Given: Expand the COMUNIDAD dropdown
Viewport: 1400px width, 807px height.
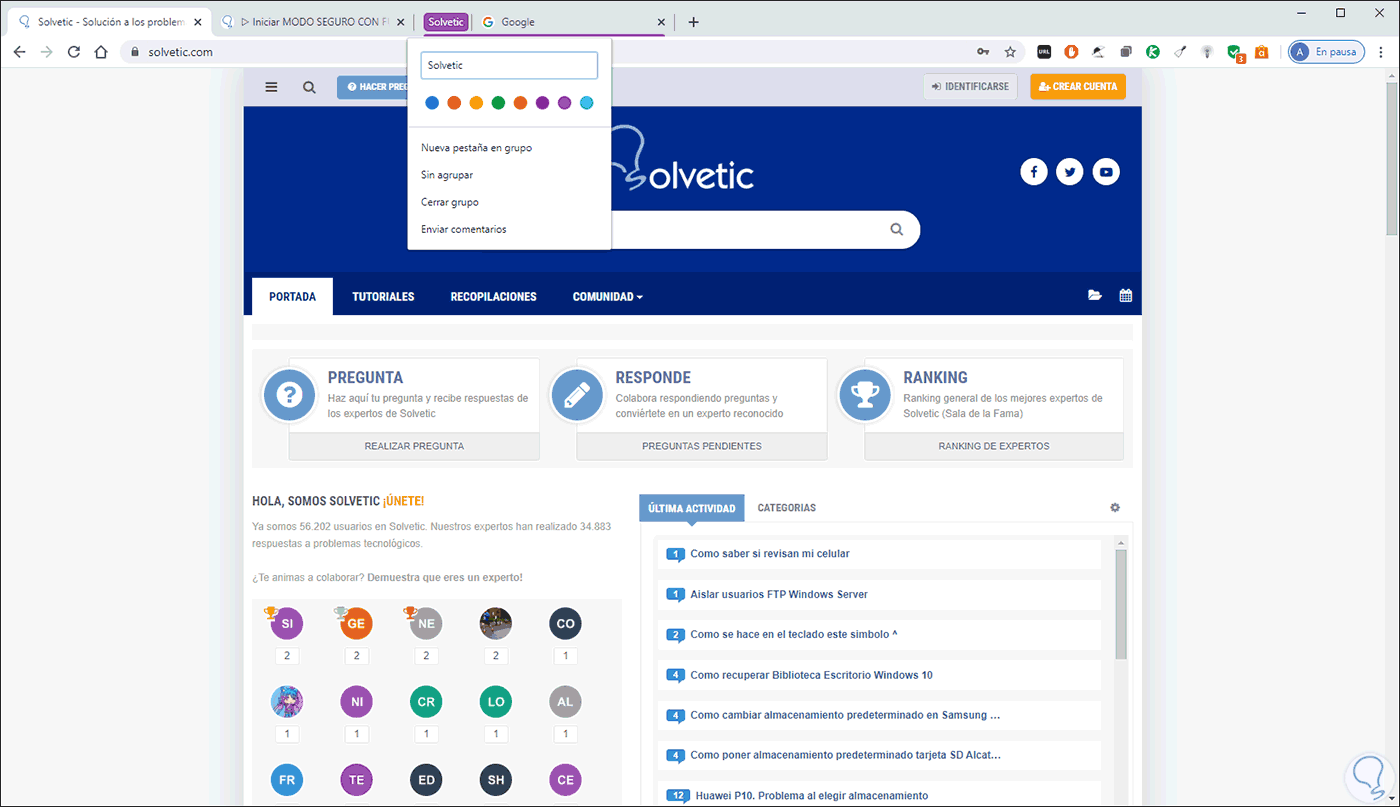Looking at the screenshot, I should pyautogui.click(x=607, y=297).
